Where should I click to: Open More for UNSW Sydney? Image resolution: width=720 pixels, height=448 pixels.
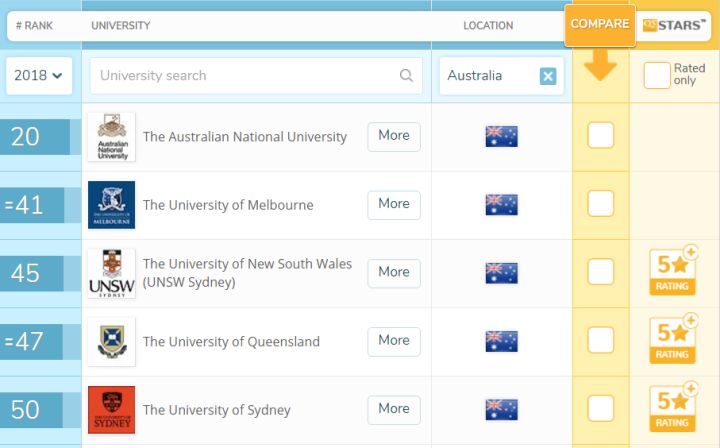[394, 273]
